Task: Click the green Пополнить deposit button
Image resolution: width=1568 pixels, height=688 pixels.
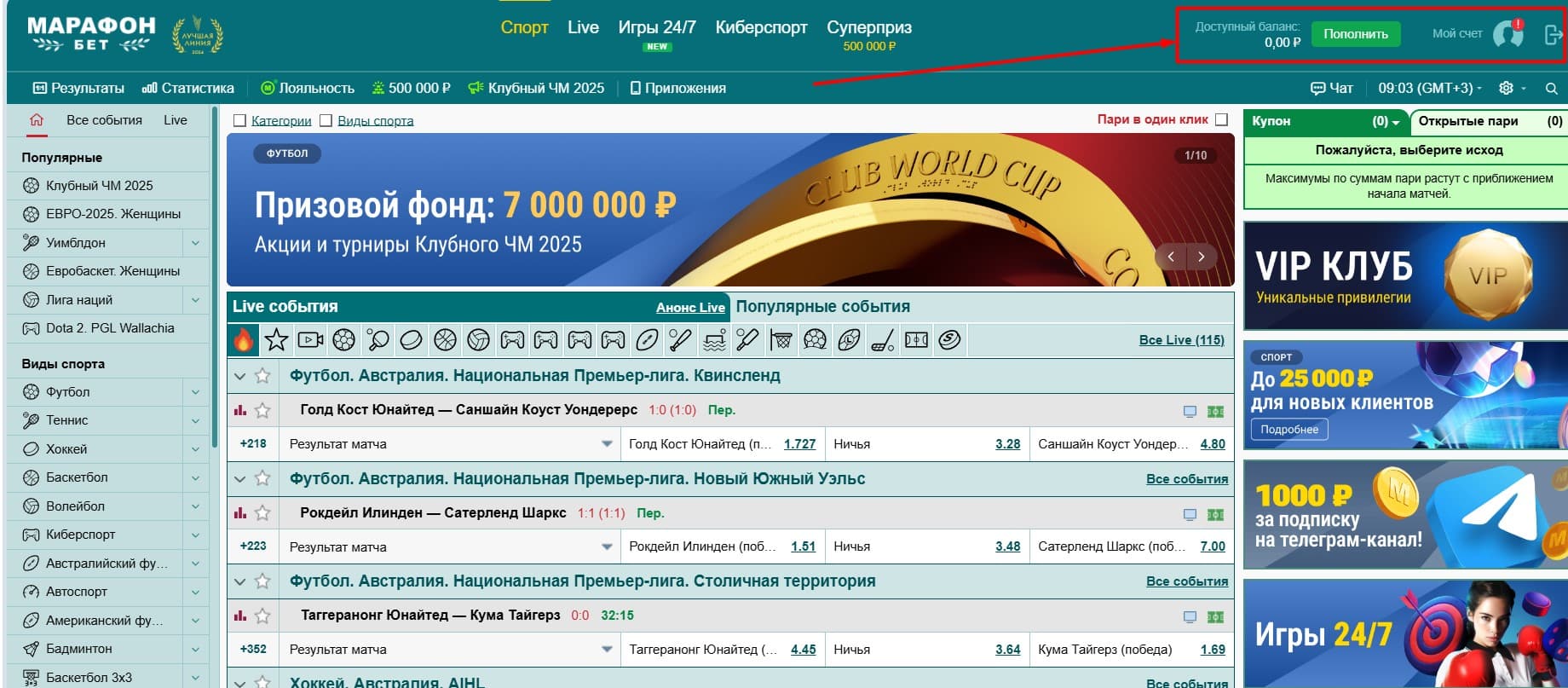Action: point(1356,34)
